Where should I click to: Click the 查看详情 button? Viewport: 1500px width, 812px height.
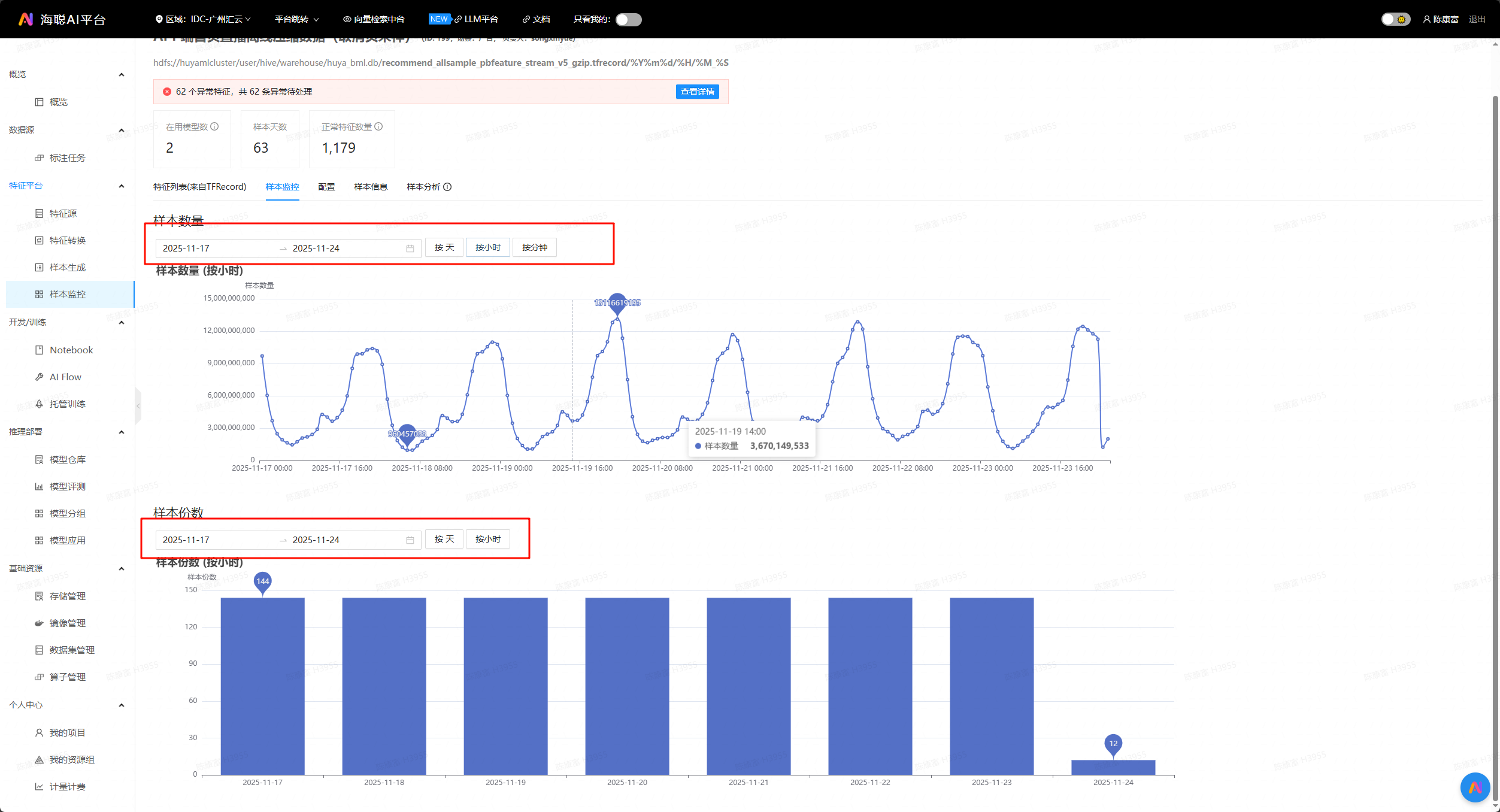click(x=697, y=92)
